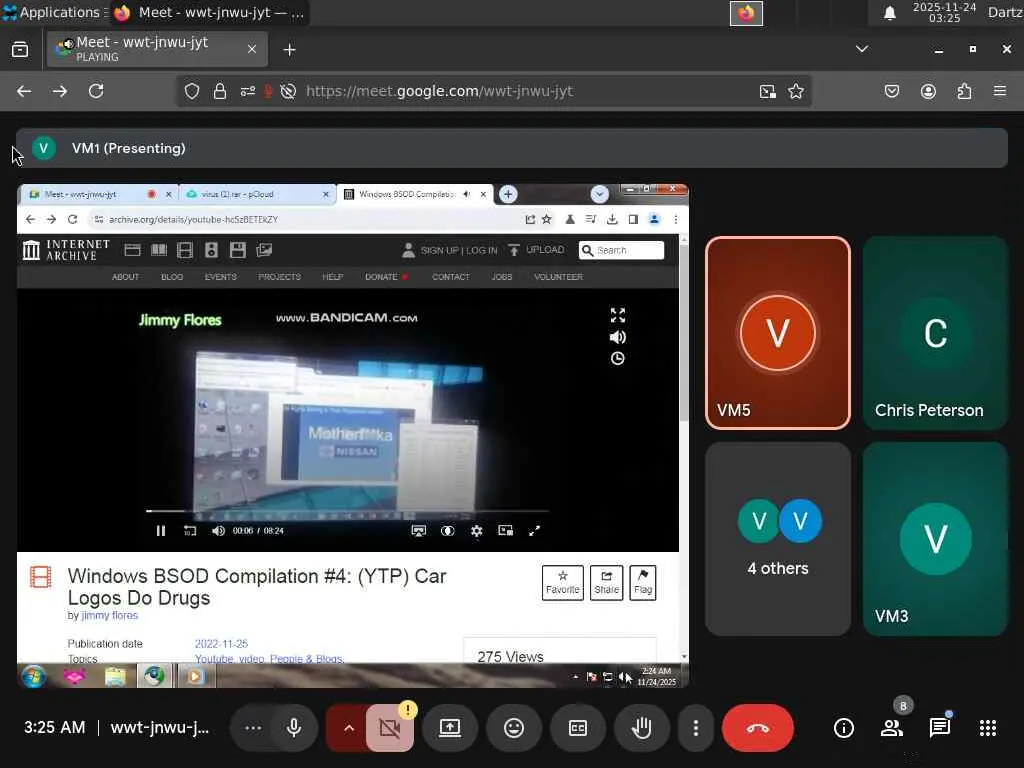Reload the Meet page in Firefox
This screenshot has width=1024, height=768.
click(x=96, y=91)
